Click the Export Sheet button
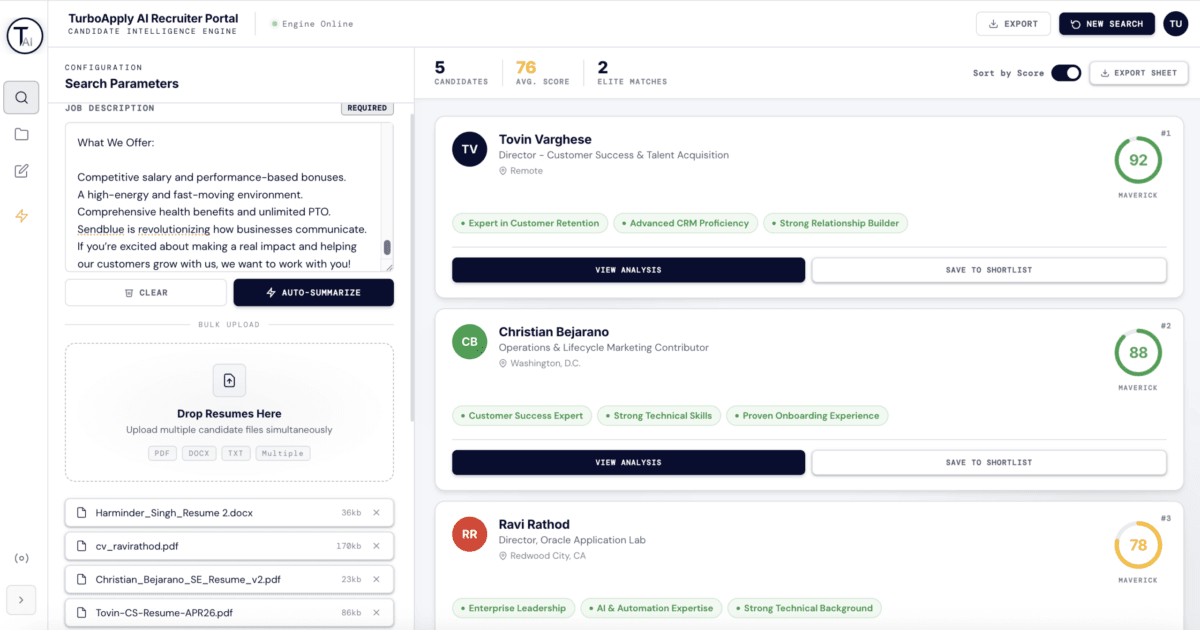Viewport: 1200px width, 630px height. coord(1139,73)
